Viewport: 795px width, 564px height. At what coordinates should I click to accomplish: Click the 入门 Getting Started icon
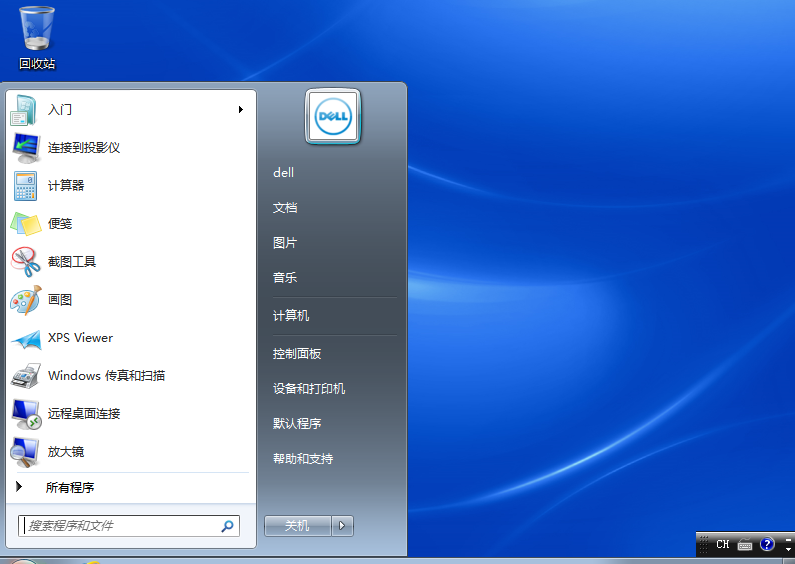tap(24, 110)
